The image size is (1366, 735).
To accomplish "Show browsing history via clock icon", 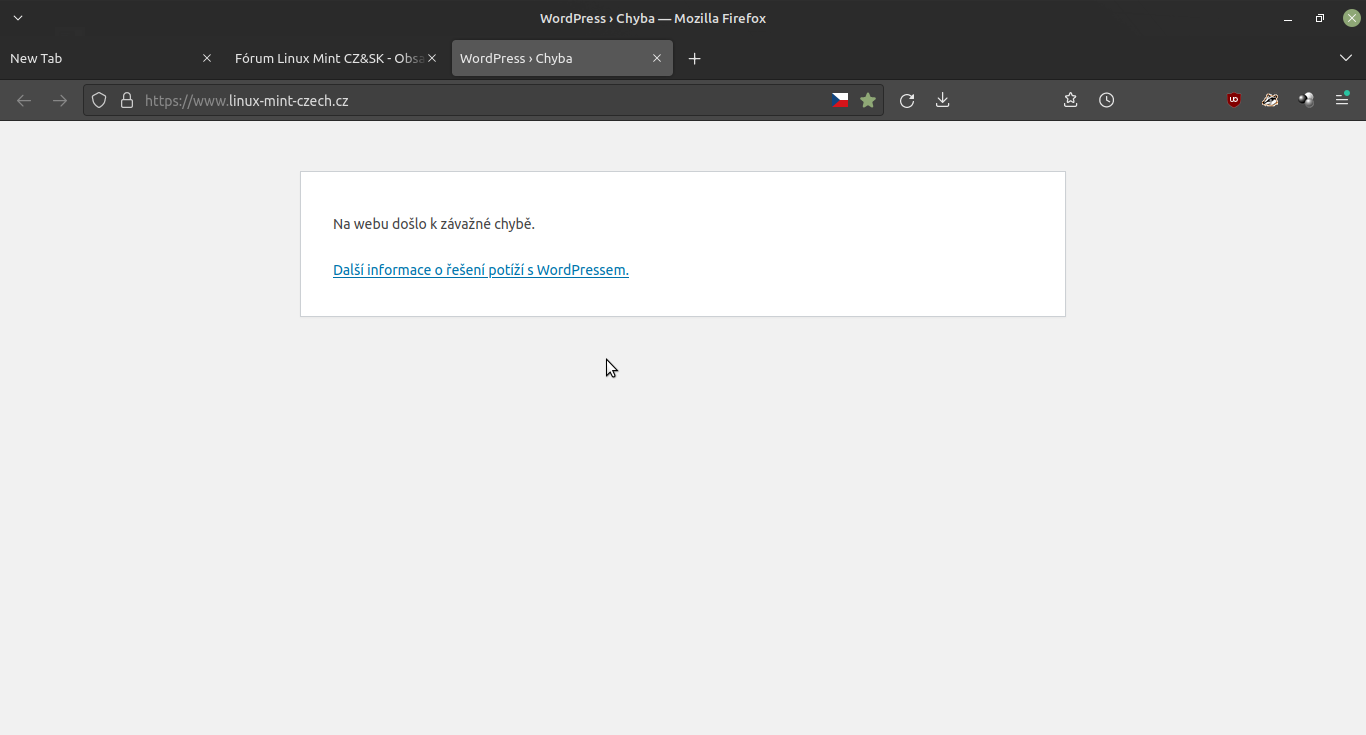I will [1106, 100].
